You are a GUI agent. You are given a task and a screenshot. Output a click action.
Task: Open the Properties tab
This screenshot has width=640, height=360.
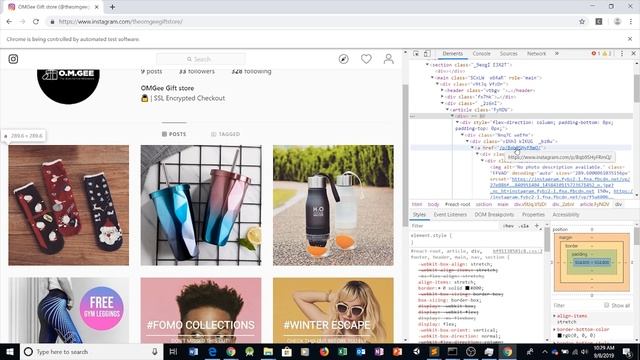[x=533, y=215]
